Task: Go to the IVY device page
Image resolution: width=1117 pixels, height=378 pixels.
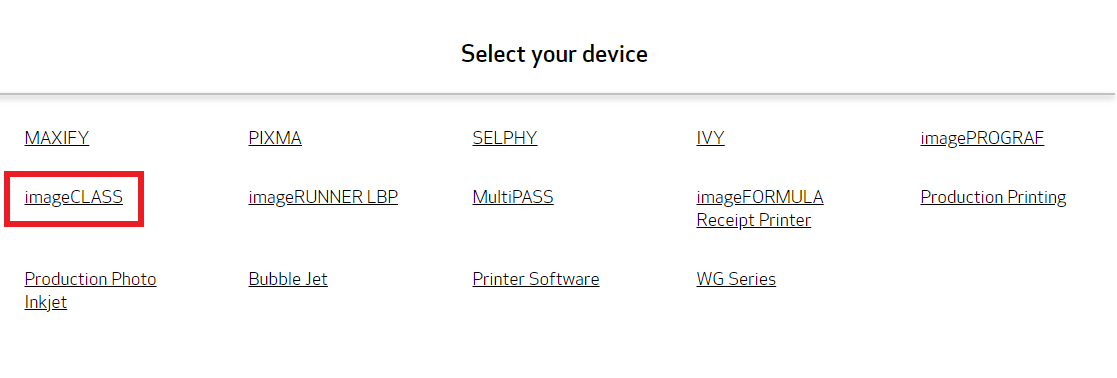Action: (710, 138)
